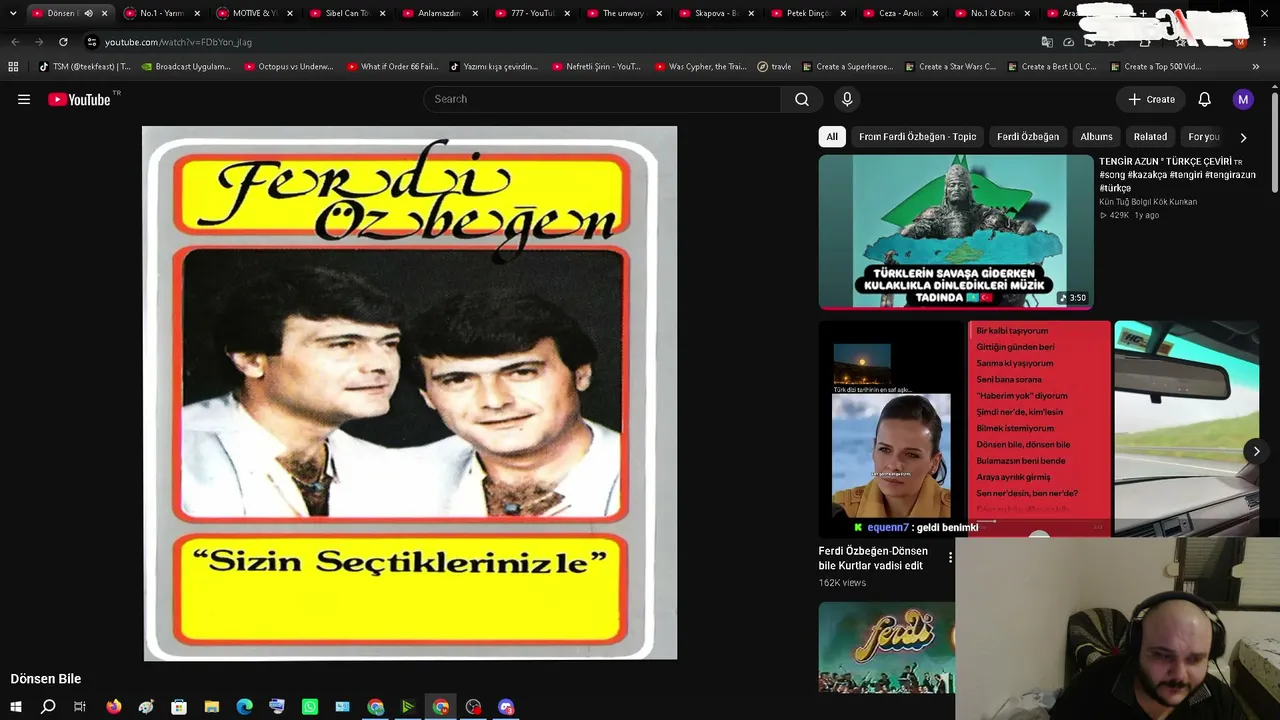This screenshot has height=720, width=1280.
Task: Show more filter chips with right arrow
Action: click(1243, 137)
